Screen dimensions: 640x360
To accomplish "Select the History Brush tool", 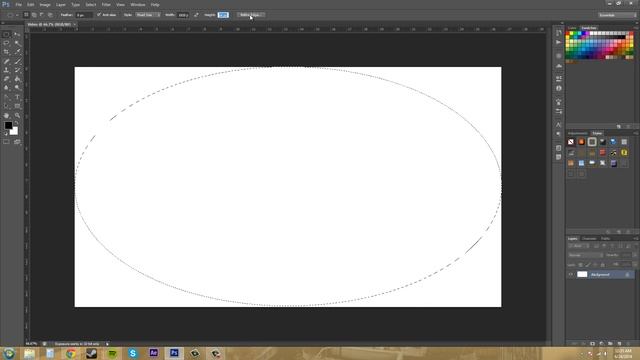I will (17, 70).
